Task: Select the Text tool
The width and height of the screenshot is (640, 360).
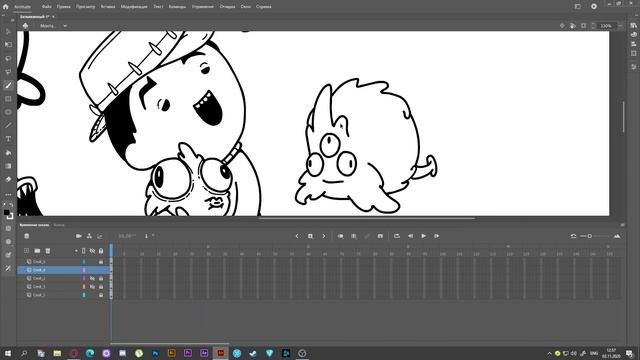Action: coord(8,139)
